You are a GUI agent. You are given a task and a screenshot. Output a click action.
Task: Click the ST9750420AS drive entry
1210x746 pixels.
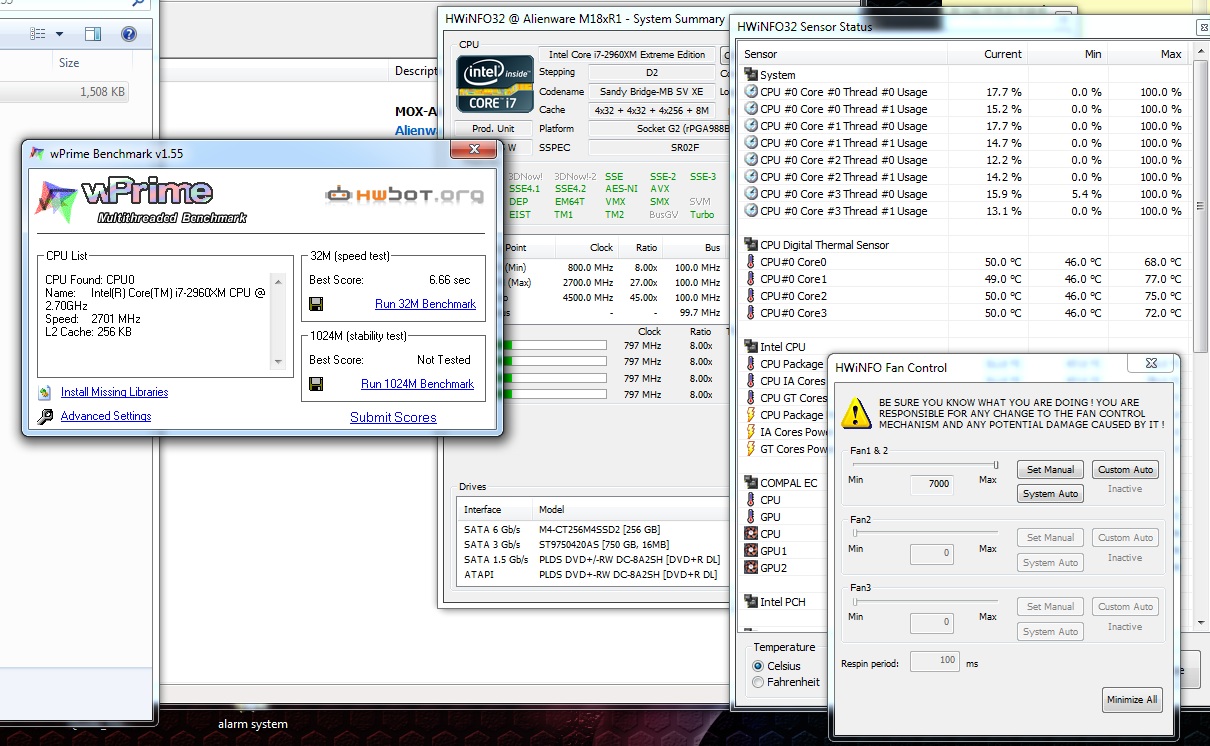click(605, 545)
